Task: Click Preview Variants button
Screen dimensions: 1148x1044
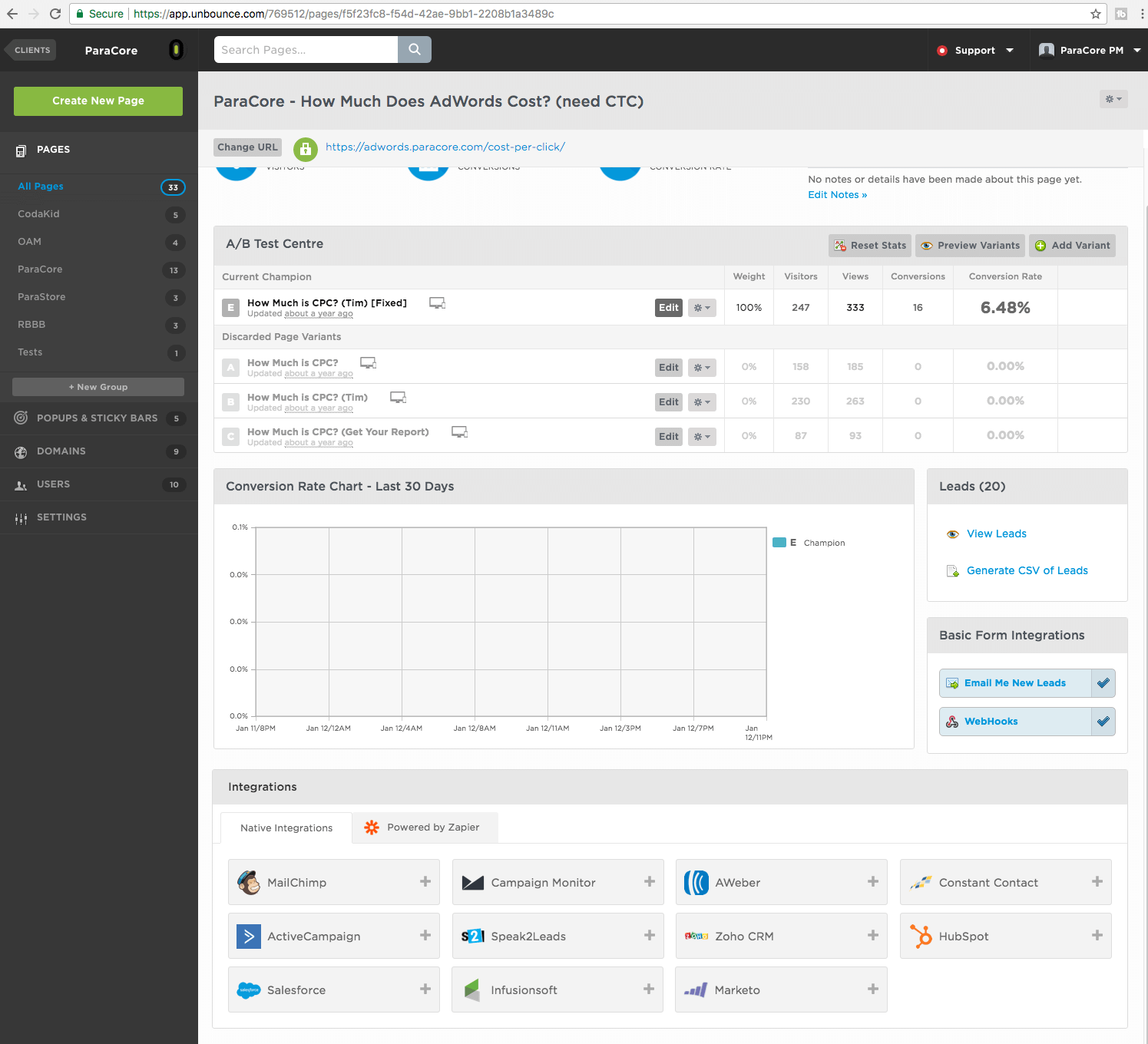Action: click(x=970, y=246)
